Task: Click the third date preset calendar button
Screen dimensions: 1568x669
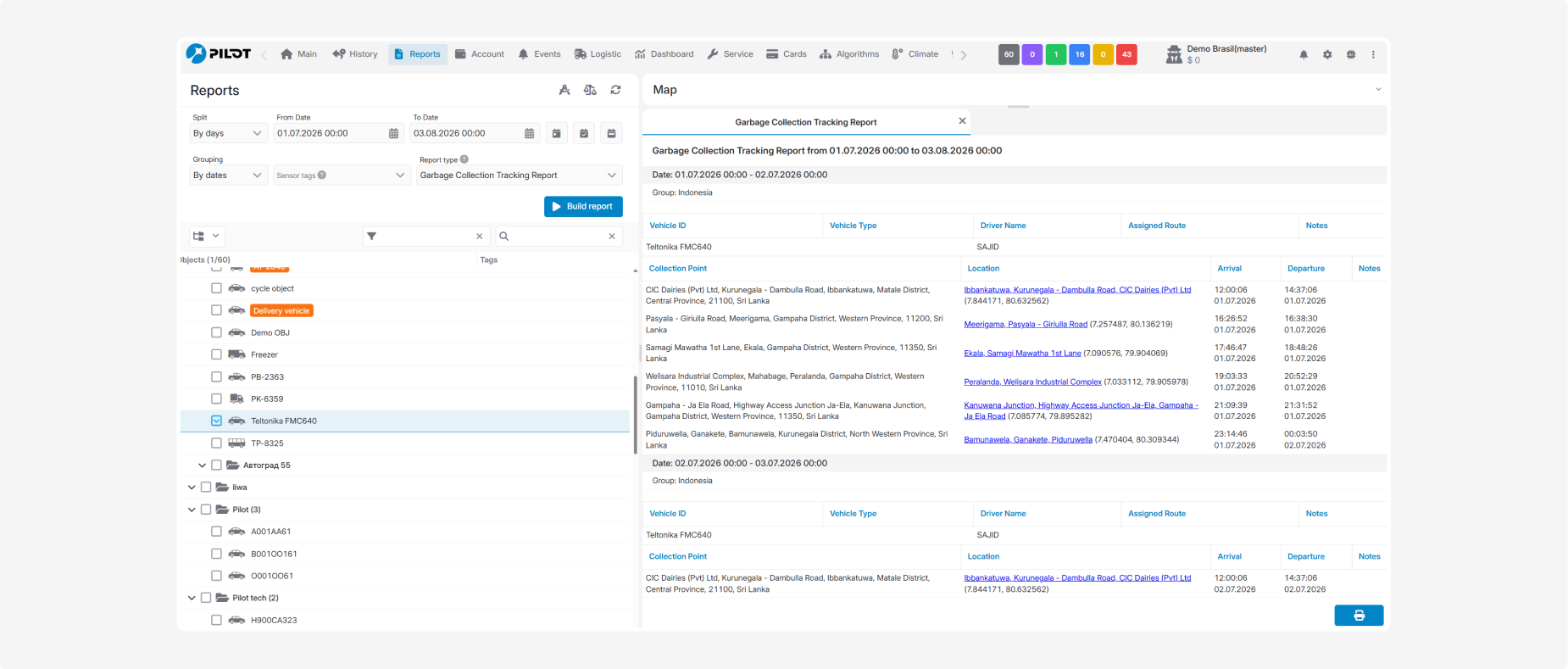Action: pyautogui.click(x=611, y=133)
